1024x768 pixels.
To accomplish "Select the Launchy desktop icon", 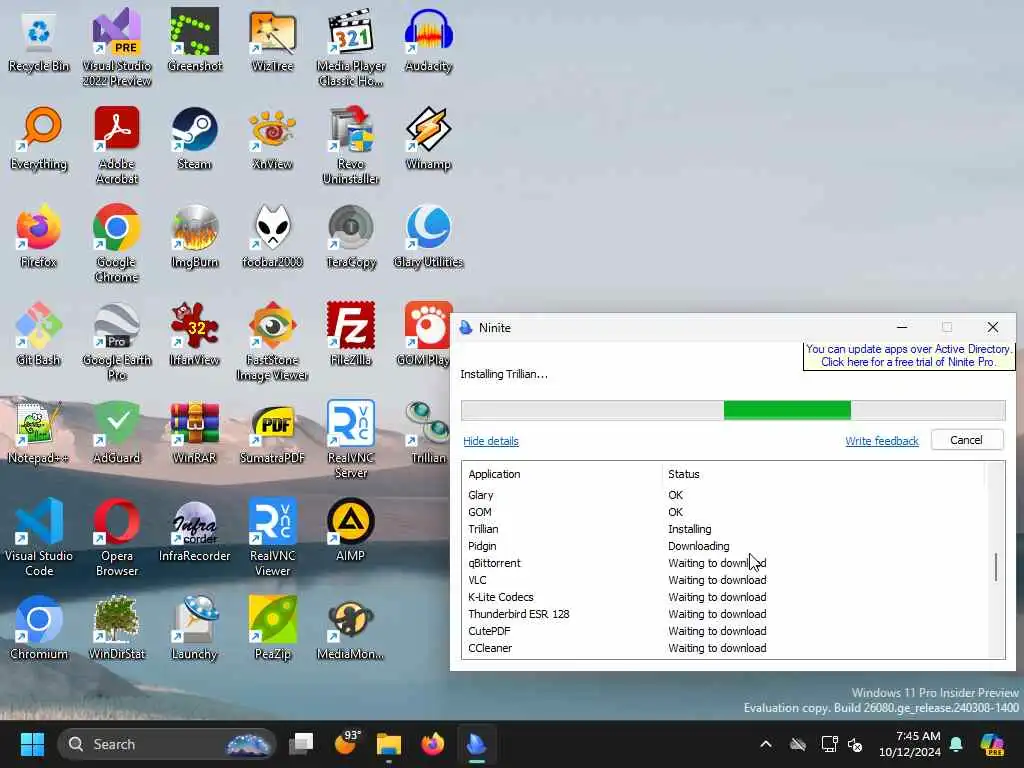I will 195,628.
